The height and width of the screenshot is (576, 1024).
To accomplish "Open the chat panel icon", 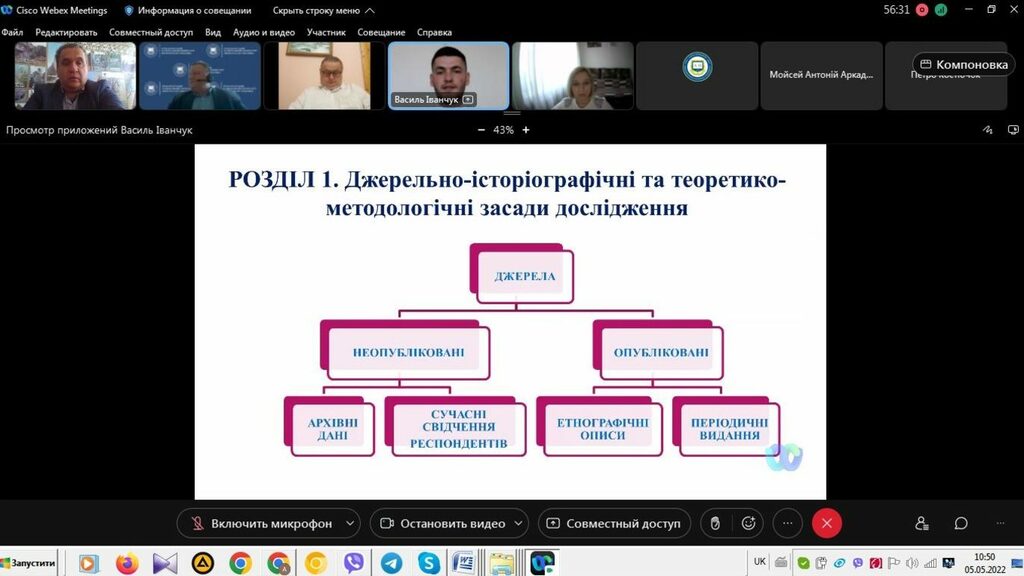I will pyautogui.click(x=961, y=523).
